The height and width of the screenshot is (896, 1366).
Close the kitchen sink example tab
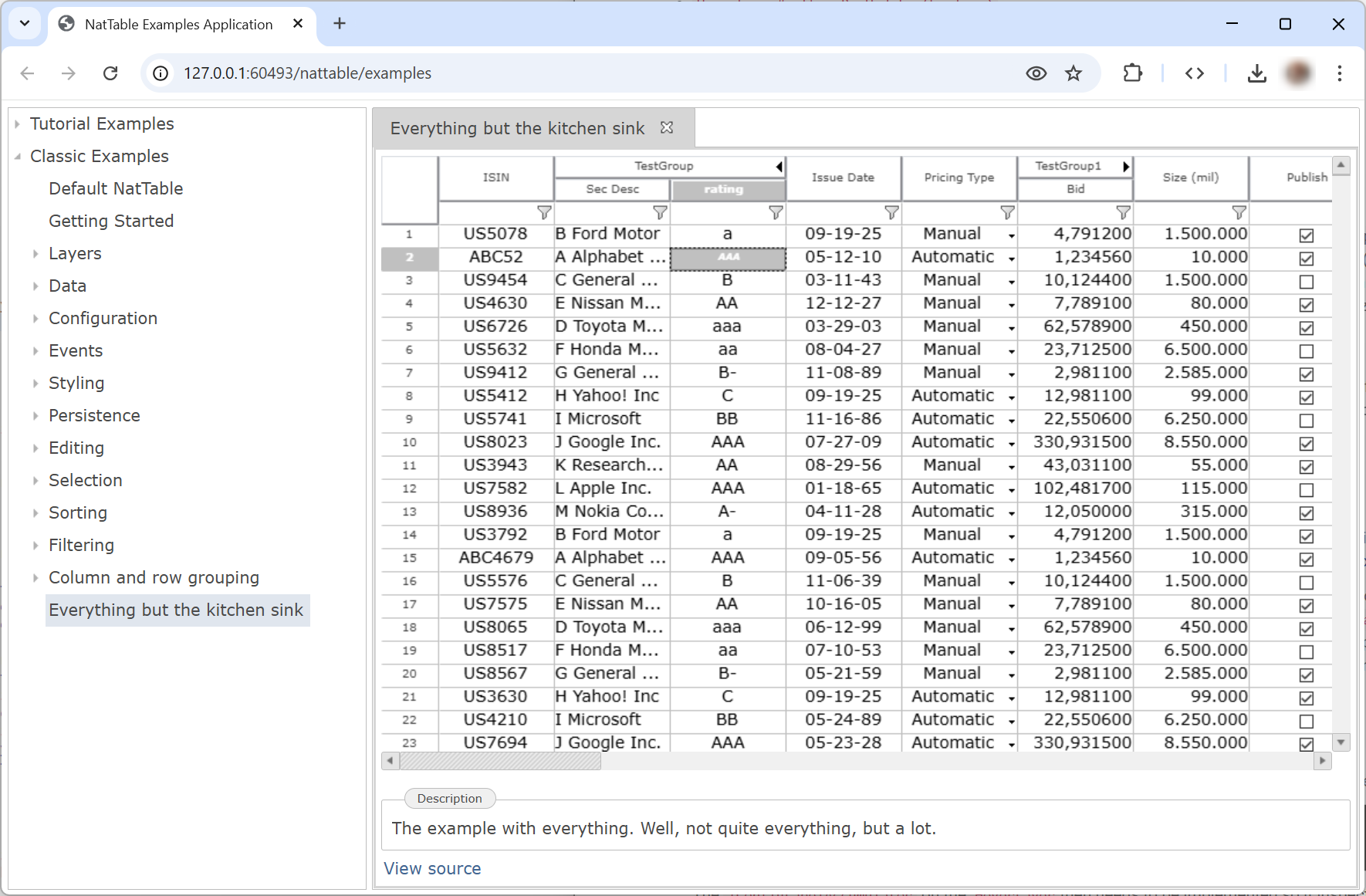667,128
